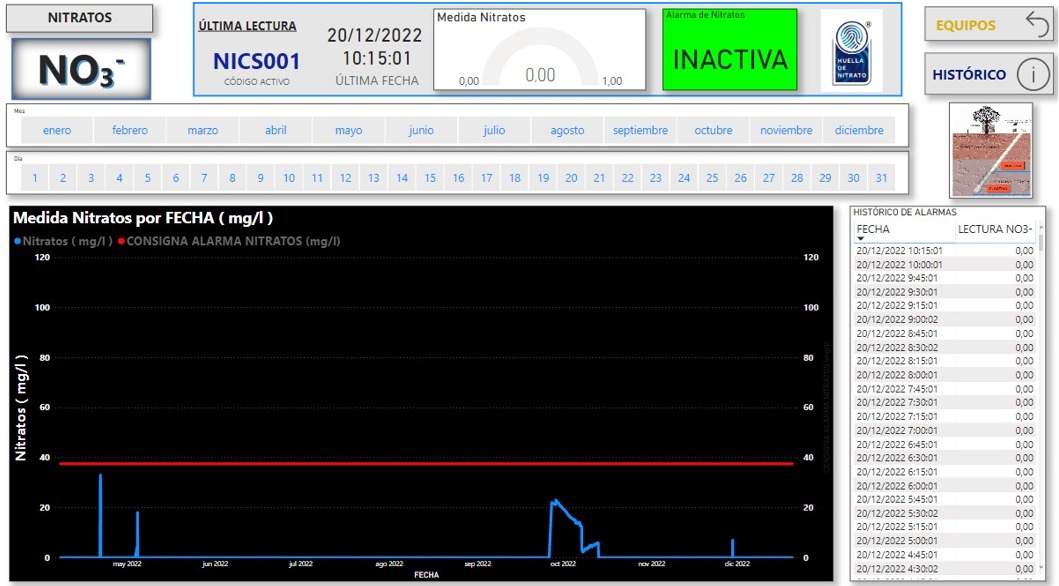The width and height of the screenshot is (1059, 586).
Task: Select row 20/12/2022 7:00:01 in table
Action: coord(944,430)
